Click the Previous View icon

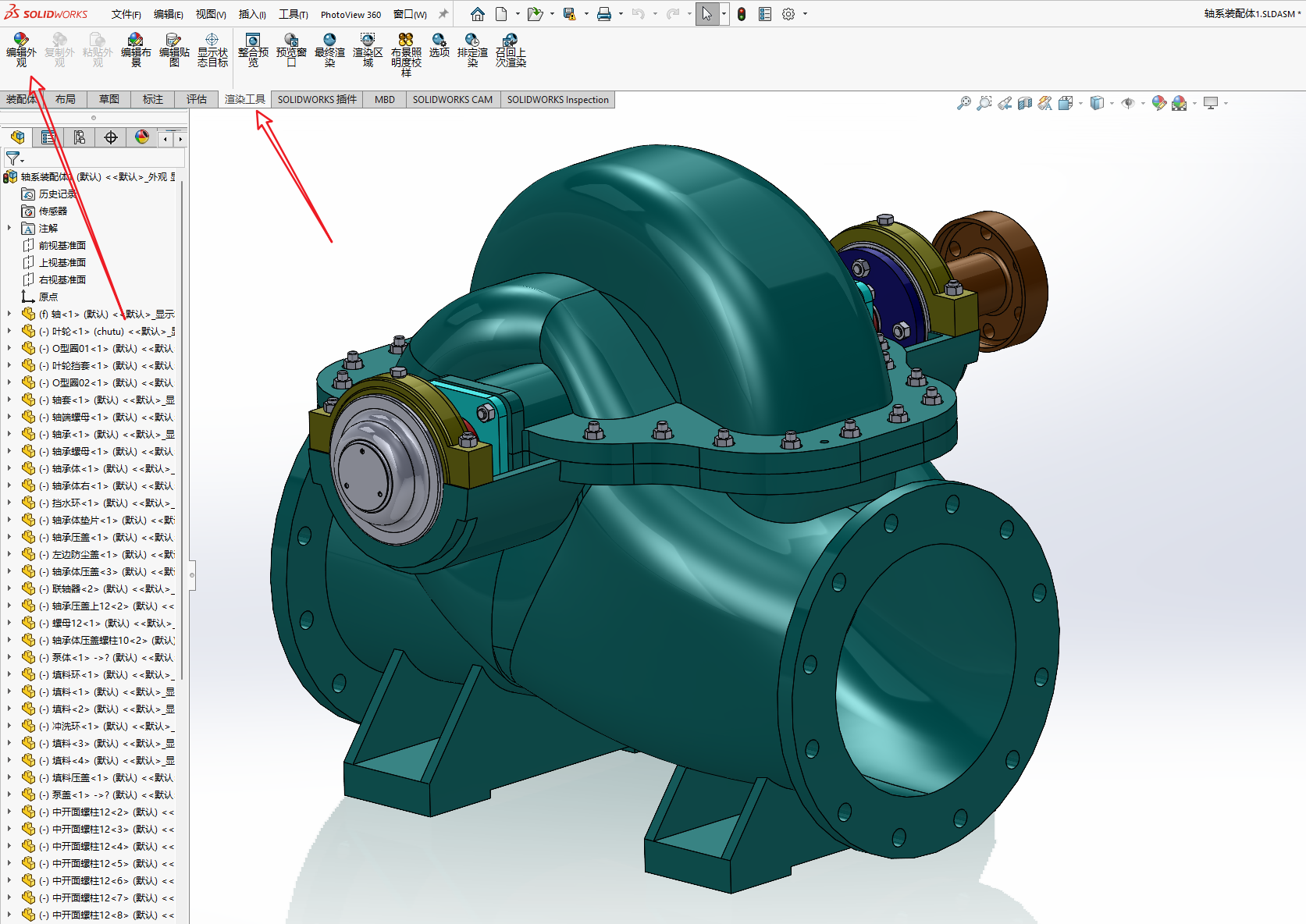1005,103
